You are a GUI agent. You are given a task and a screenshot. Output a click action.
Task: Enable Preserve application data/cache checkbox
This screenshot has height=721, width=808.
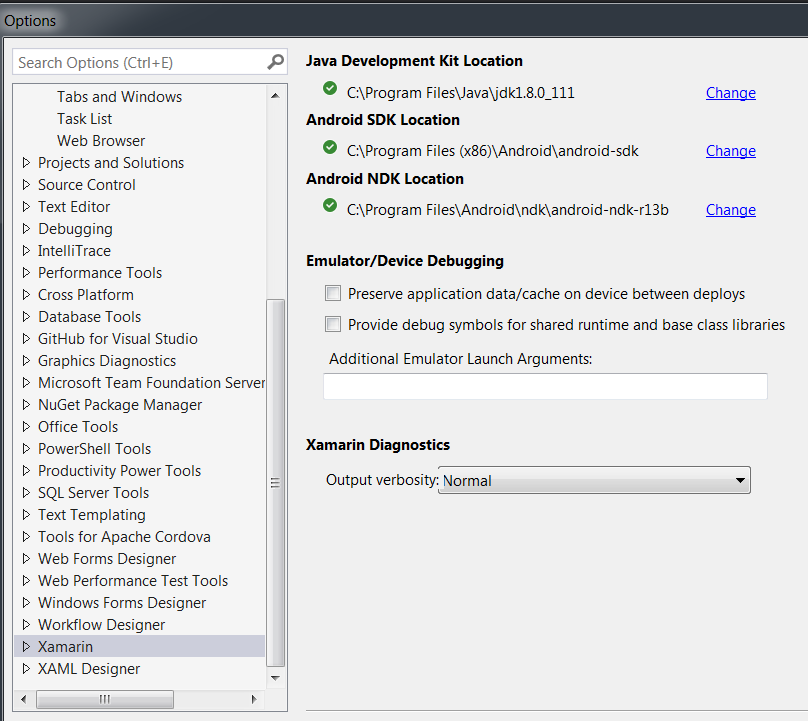pyautogui.click(x=333, y=293)
